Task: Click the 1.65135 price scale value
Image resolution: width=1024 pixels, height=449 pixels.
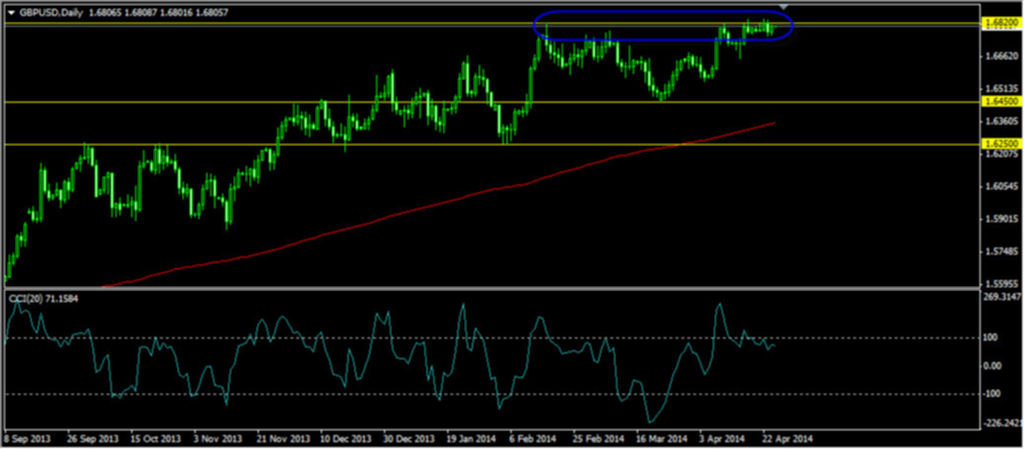Action: click(1002, 89)
